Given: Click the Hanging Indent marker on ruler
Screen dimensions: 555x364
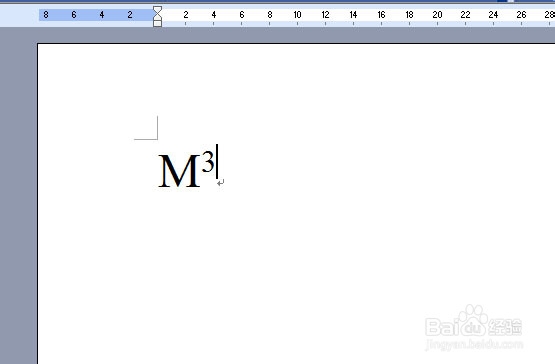Looking at the screenshot, I should pyautogui.click(x=158, y=17).
